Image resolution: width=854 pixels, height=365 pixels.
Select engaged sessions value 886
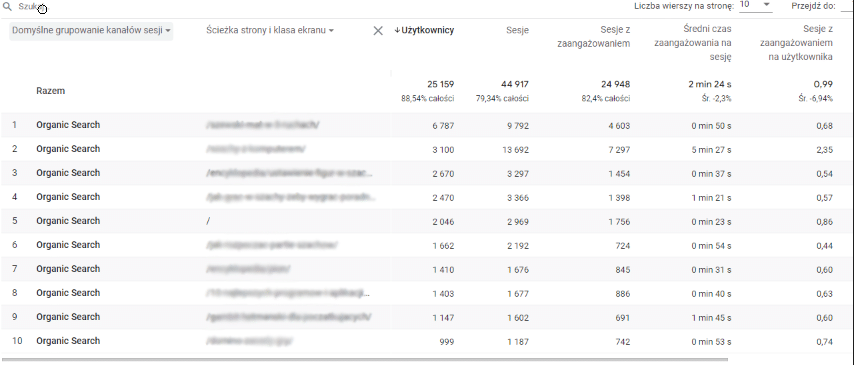coord(623,294)
